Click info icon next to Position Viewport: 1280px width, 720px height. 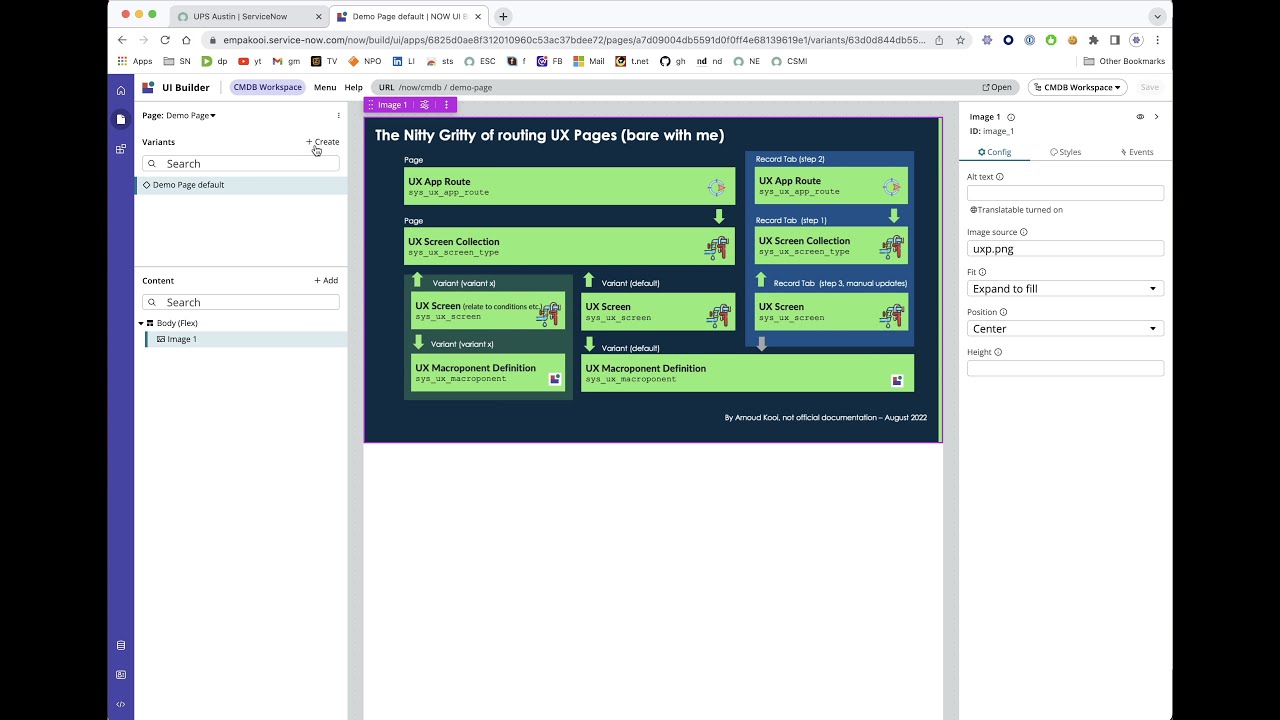point(1003,312)
